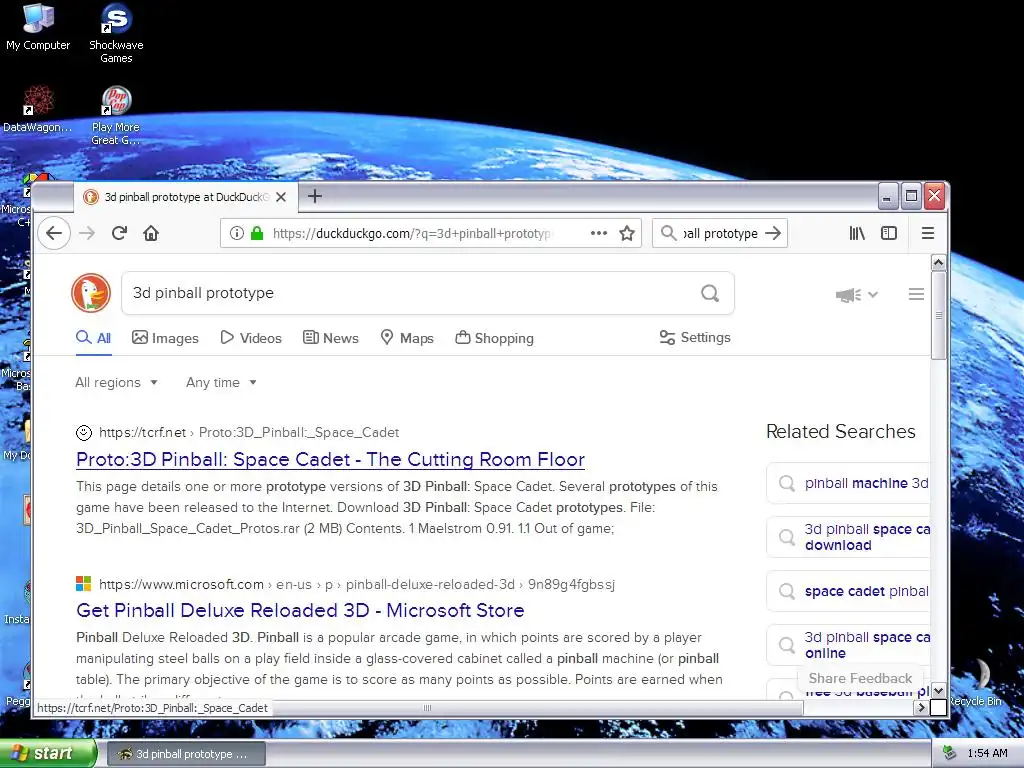Click the system tray network icon

pos(950,754)
